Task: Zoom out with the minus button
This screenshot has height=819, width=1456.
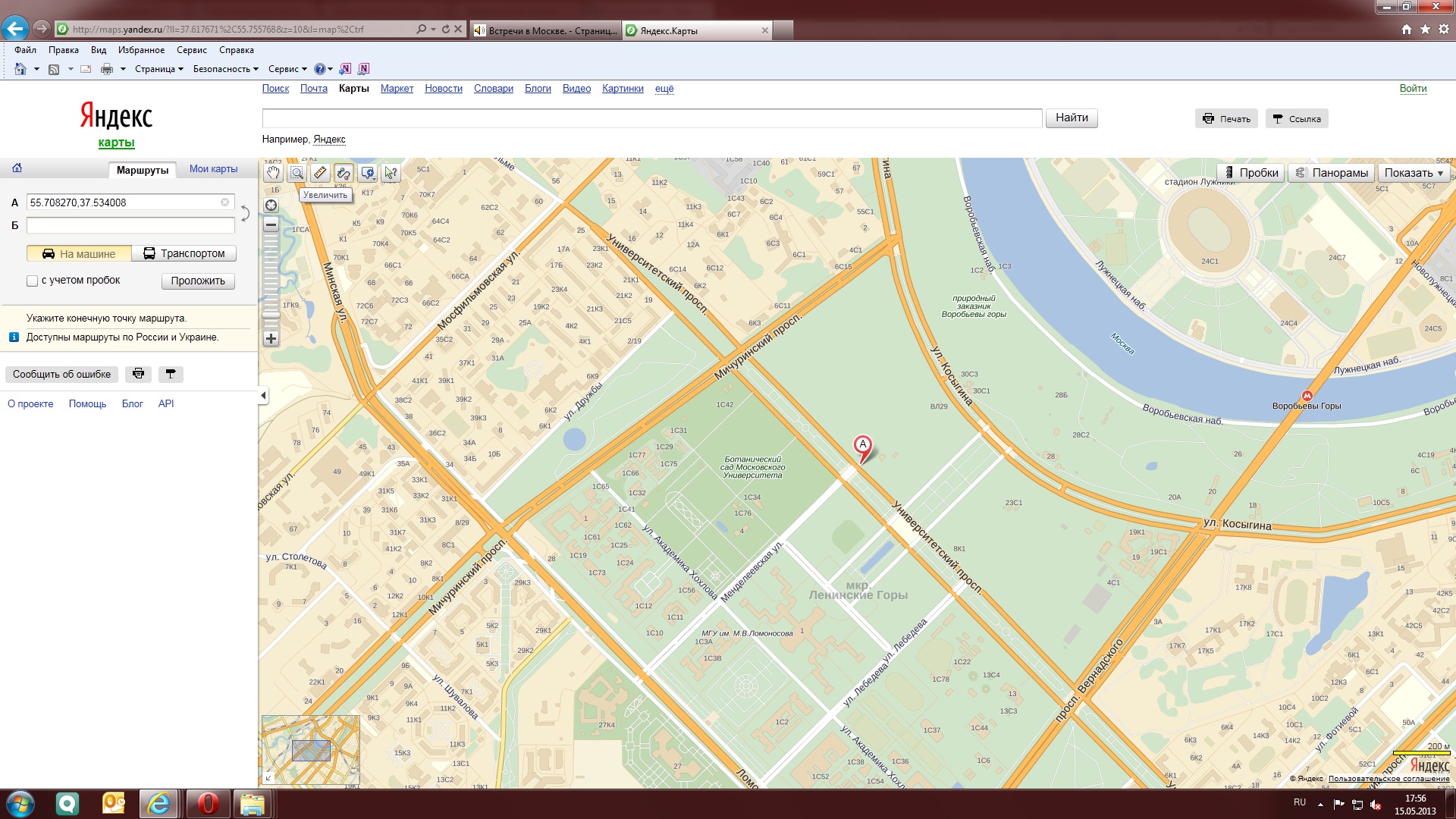Action: (x=271, y=224)
